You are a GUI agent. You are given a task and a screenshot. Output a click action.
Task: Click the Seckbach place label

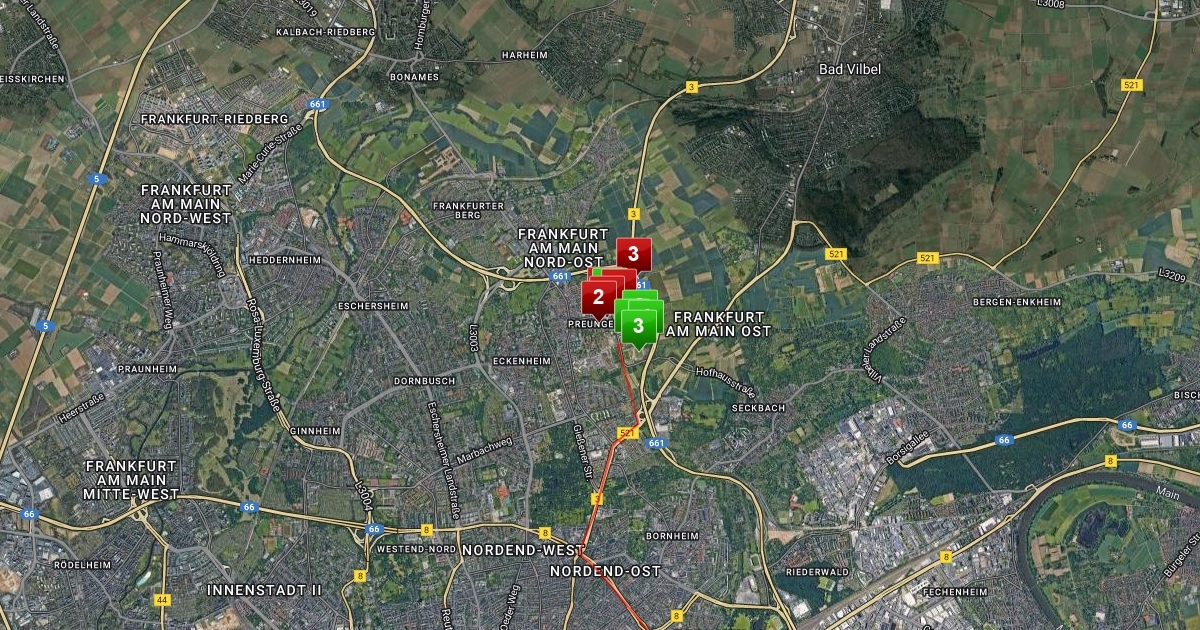pos(757,408)
